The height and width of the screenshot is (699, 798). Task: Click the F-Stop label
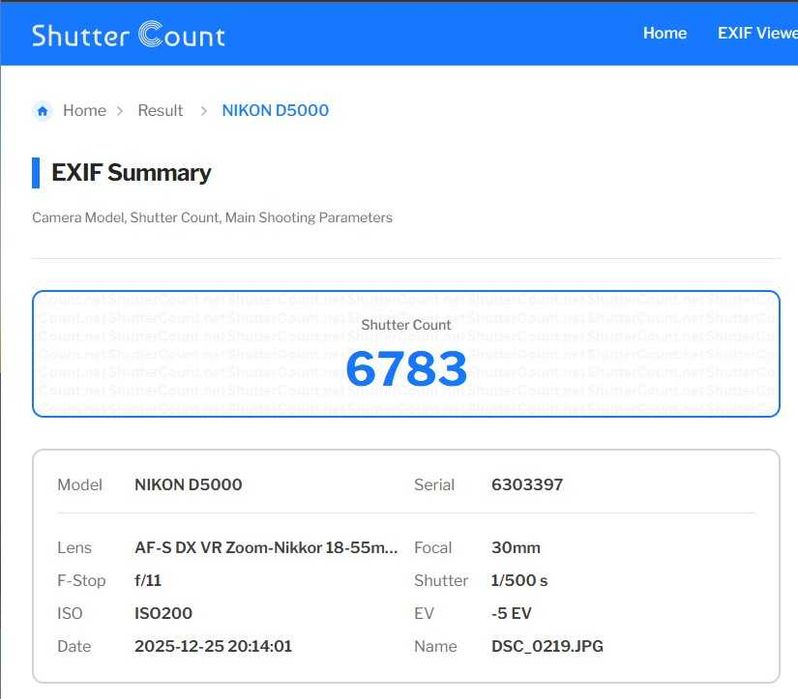click(81, 580)
